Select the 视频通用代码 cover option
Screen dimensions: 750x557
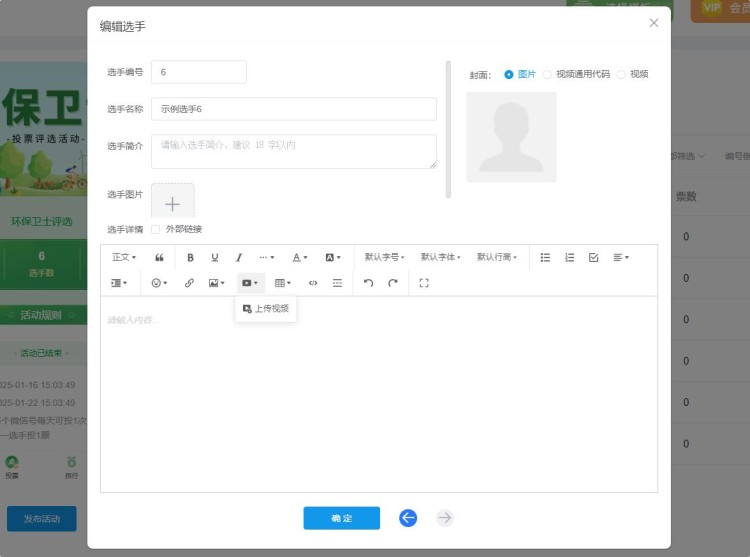pyautogui.click(x=547, y=74)
